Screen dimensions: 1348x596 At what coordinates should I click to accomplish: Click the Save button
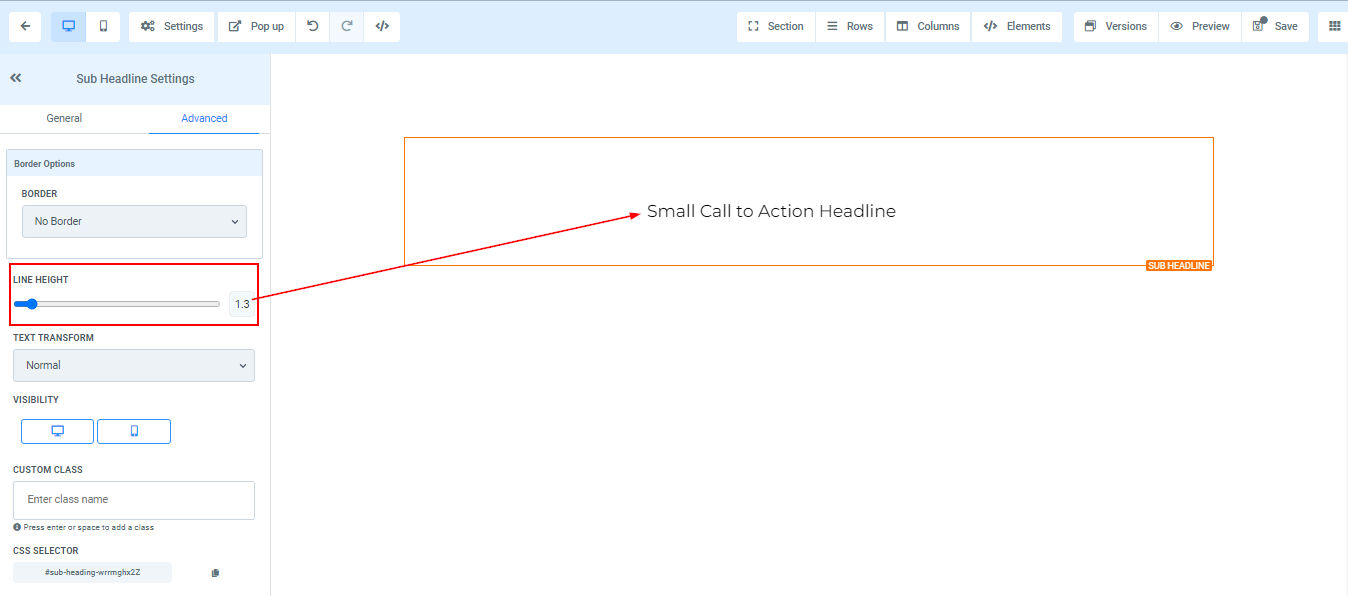[x=1275, y=27]
